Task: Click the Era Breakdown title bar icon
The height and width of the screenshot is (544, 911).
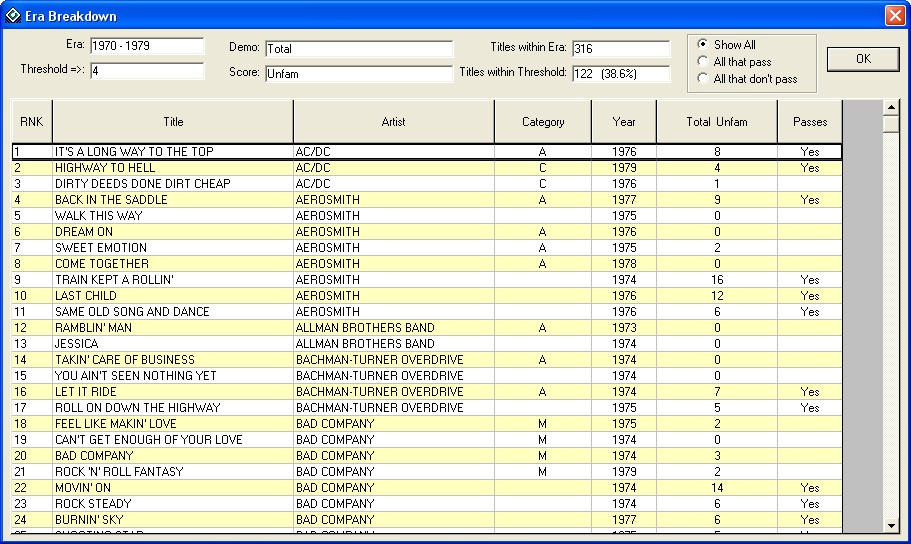Action: click(x=13, y=16)
